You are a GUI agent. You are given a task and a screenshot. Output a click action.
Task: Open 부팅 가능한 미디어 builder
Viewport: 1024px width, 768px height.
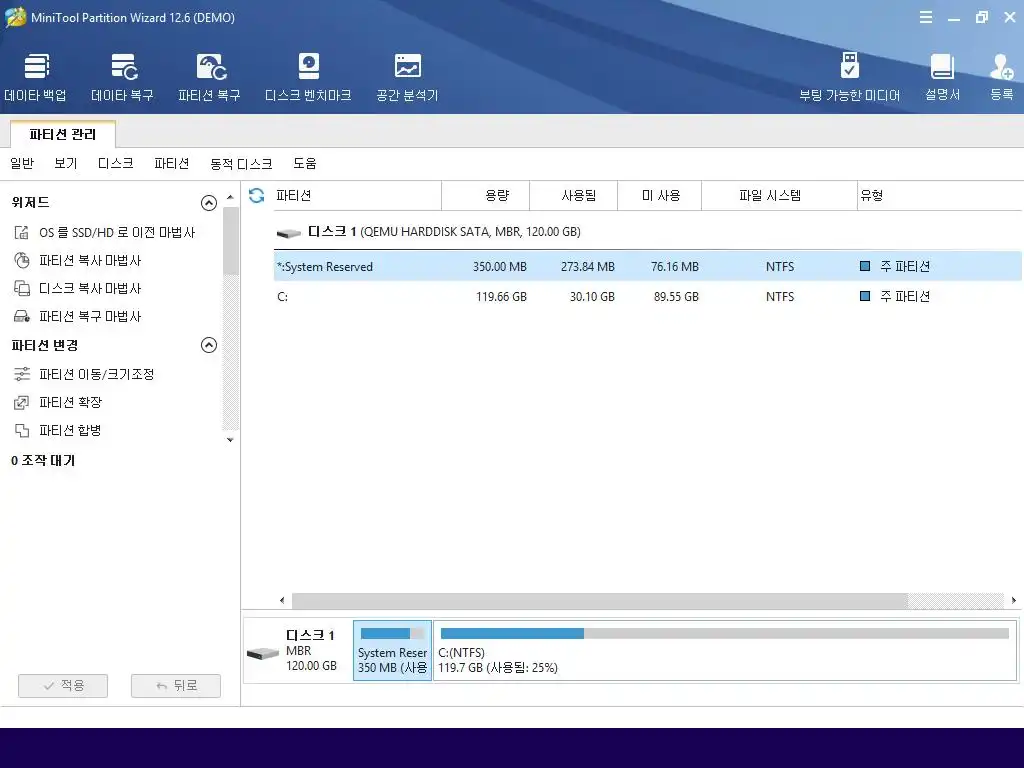850,77
